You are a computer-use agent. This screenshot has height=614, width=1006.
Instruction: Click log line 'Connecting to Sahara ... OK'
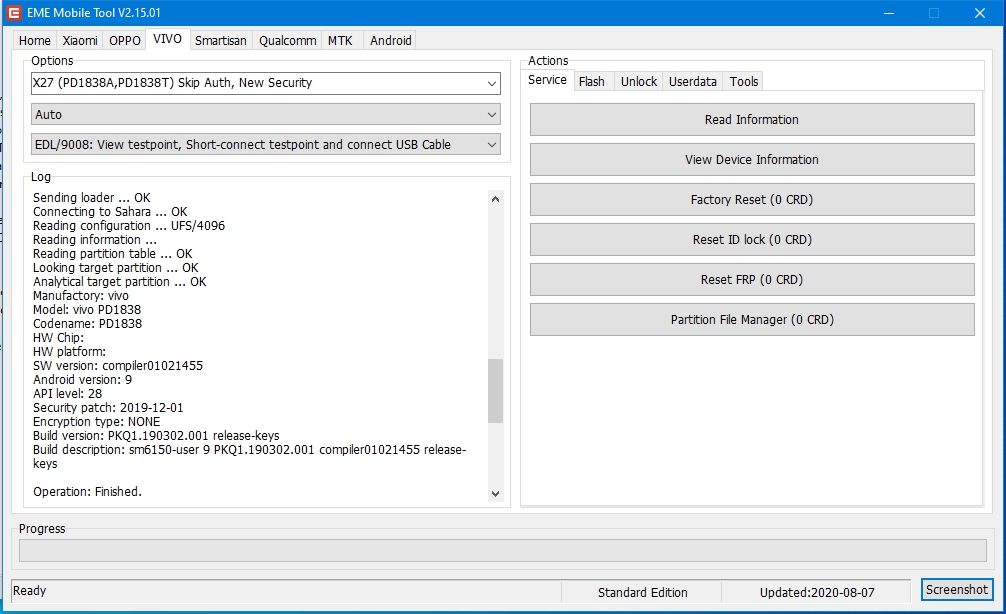tap(110, 212)
